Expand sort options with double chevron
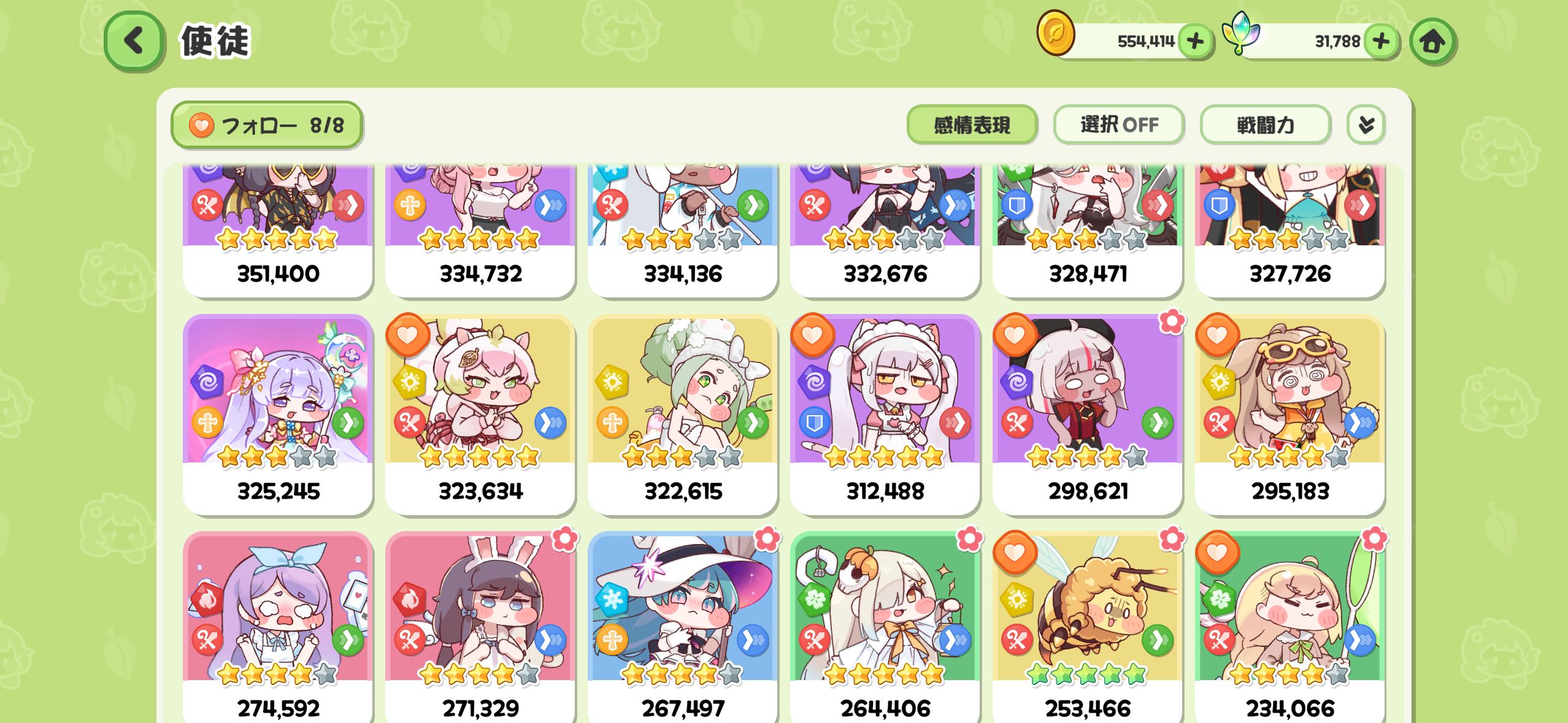 1366,125
